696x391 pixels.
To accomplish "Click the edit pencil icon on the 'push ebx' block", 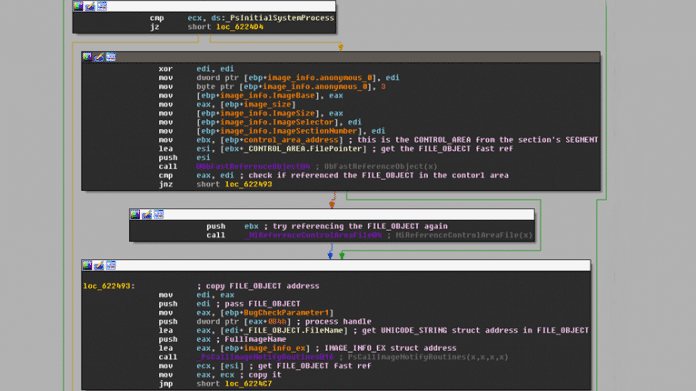I will point(147,215).
